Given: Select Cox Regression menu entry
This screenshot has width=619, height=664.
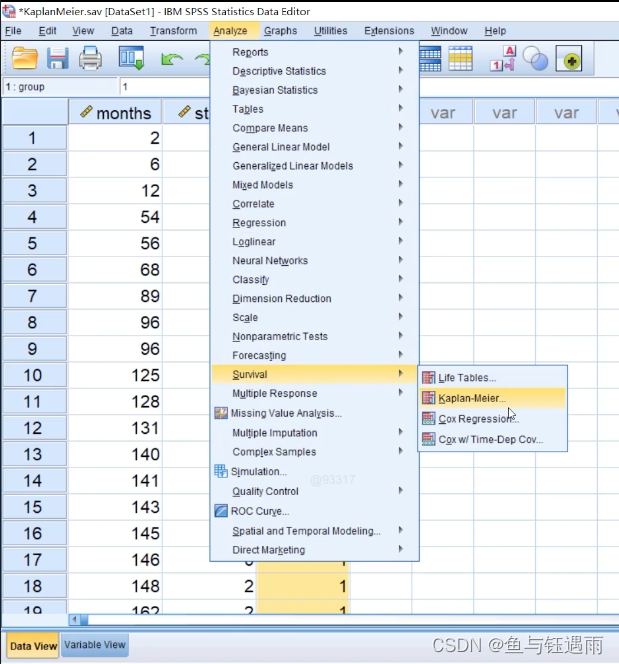Looking at the screenshot, I should [x=492, y=418].
